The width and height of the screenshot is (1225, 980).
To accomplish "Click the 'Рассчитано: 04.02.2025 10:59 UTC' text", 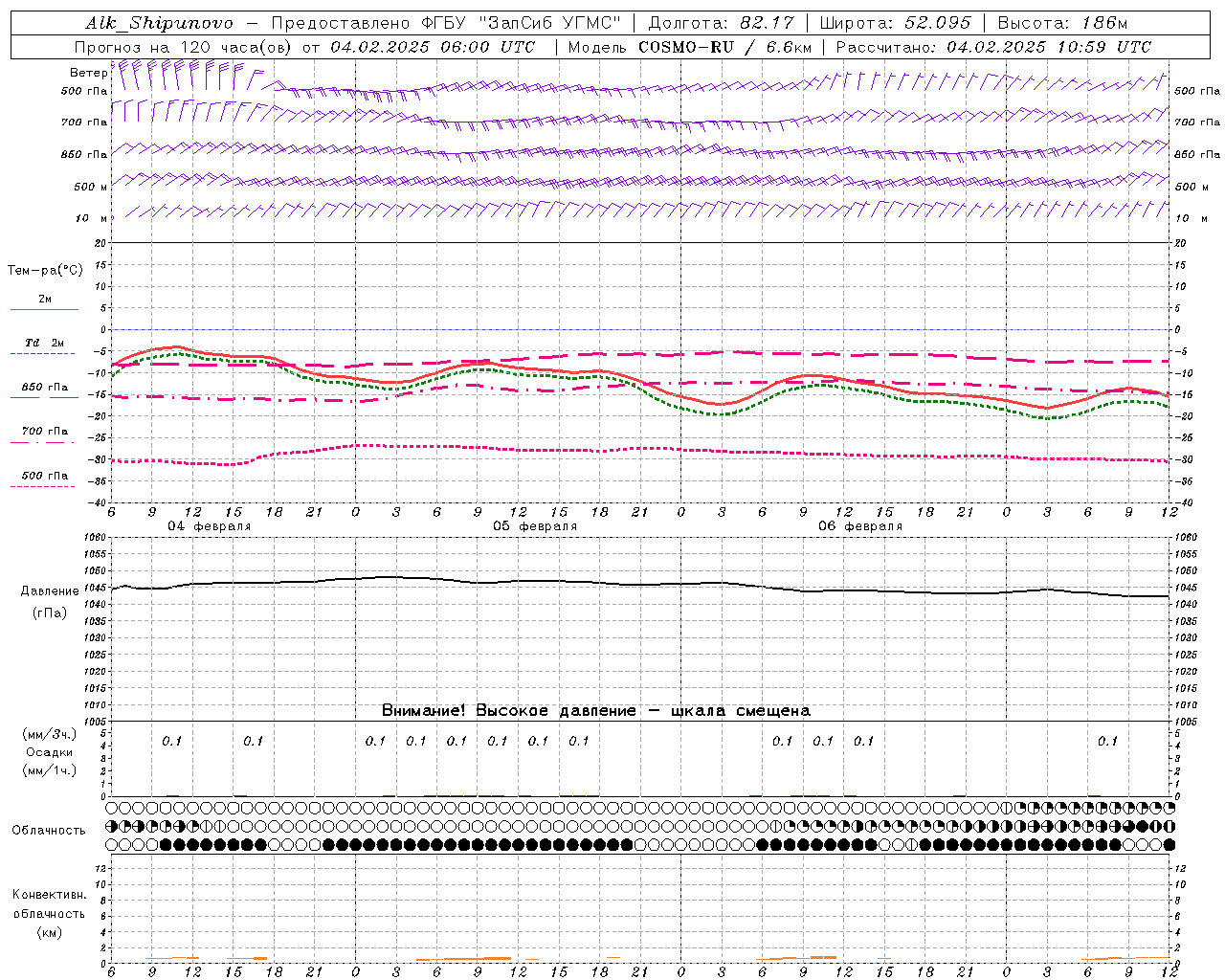I will coord(993,47).
